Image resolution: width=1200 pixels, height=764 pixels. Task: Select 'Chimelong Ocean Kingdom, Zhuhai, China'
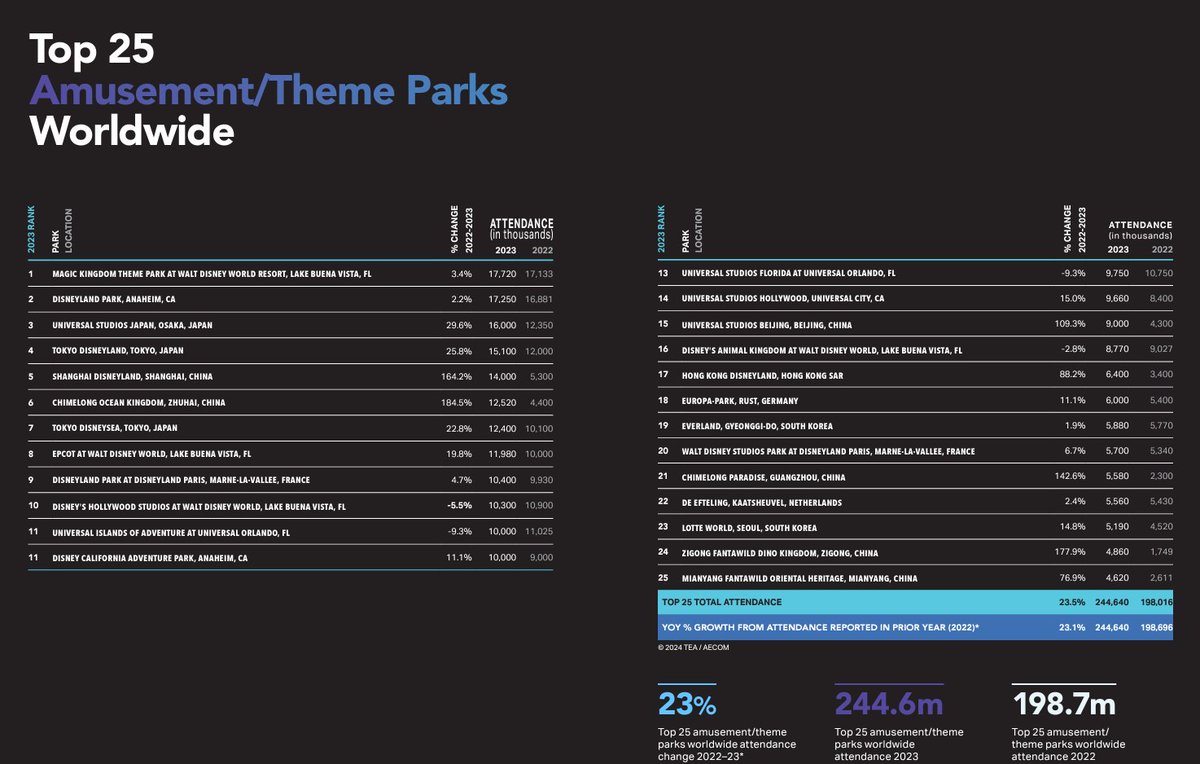click(x=138, y=403)
